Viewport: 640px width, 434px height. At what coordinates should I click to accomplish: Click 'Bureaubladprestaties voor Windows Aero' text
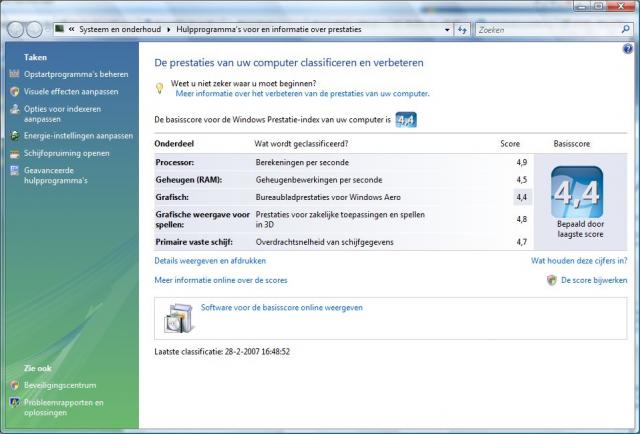328,197
